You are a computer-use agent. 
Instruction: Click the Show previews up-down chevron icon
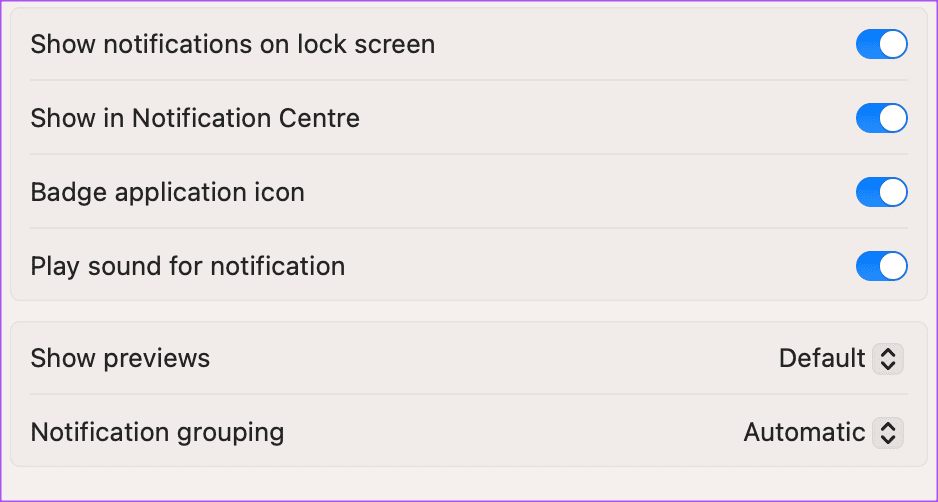tap(888, 358)
